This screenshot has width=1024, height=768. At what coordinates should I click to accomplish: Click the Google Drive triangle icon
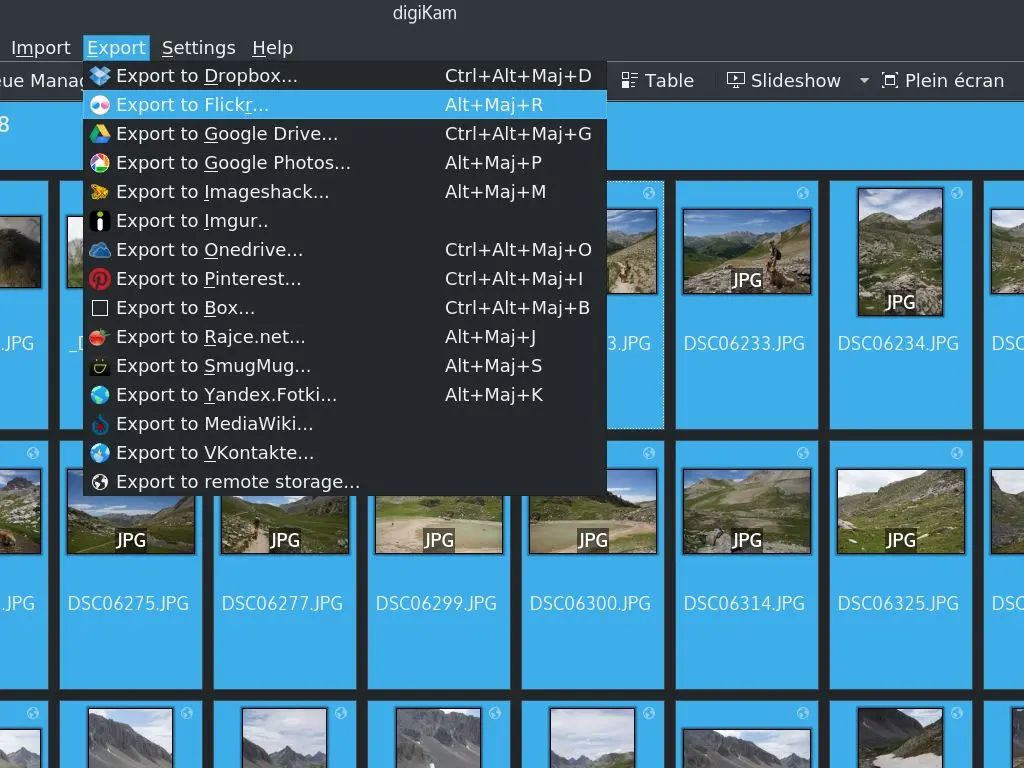[100, 133]
